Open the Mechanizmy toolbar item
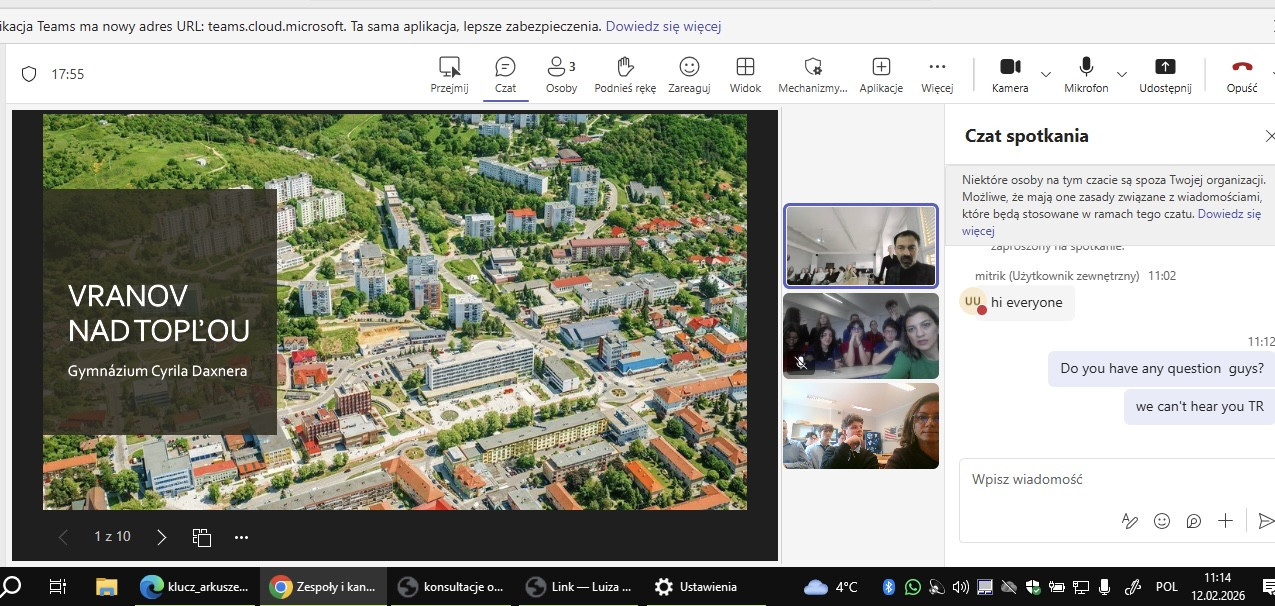Screen dimensions: 1275x606 coord(813,75)
